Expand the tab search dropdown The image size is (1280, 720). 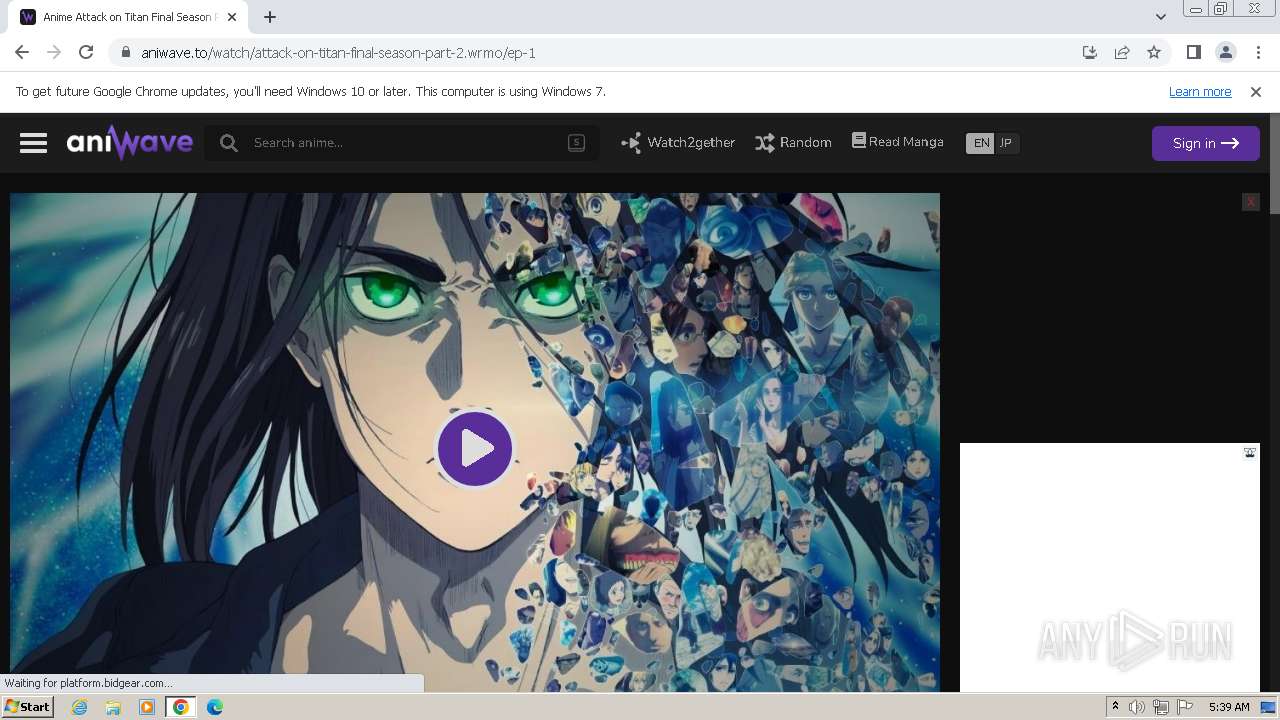coord(1160,16)
